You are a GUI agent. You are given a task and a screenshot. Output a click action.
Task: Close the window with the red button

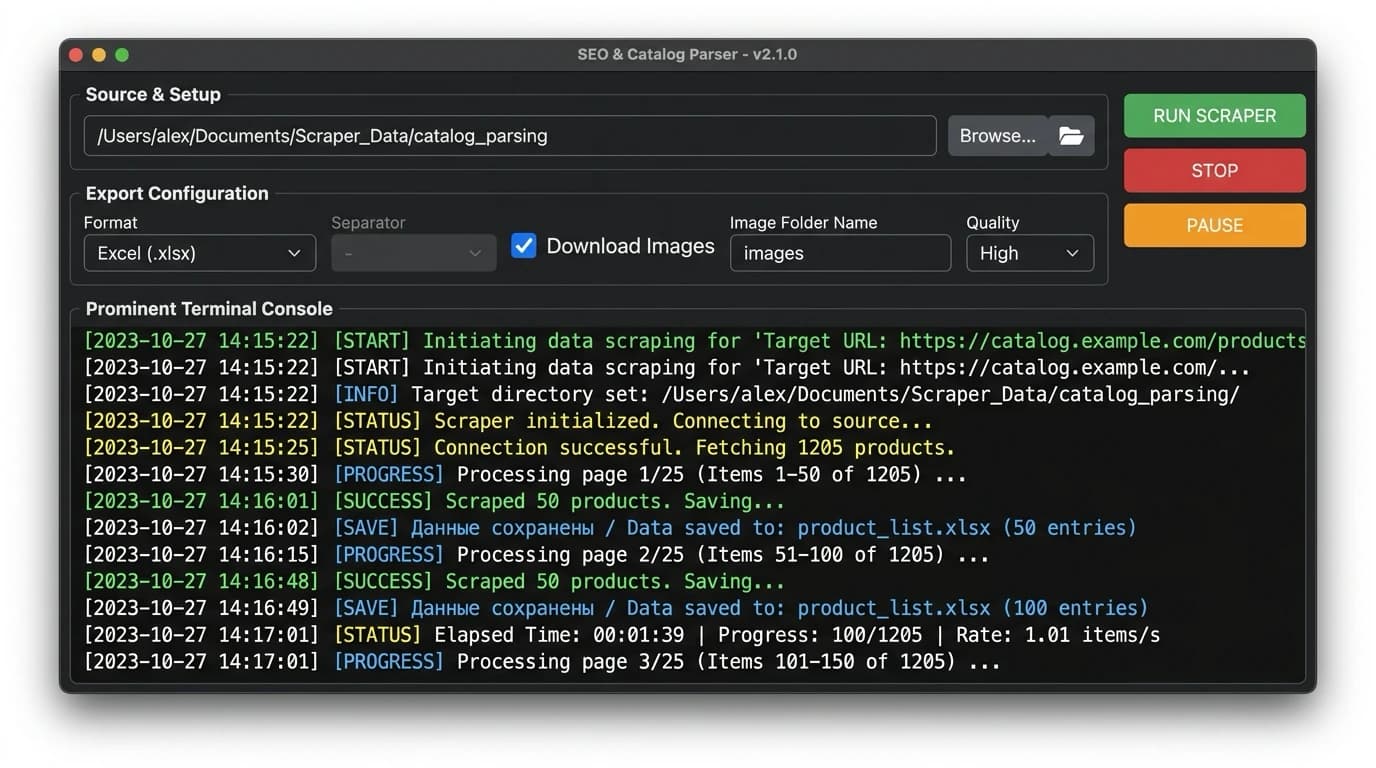[x=76, y=55]
